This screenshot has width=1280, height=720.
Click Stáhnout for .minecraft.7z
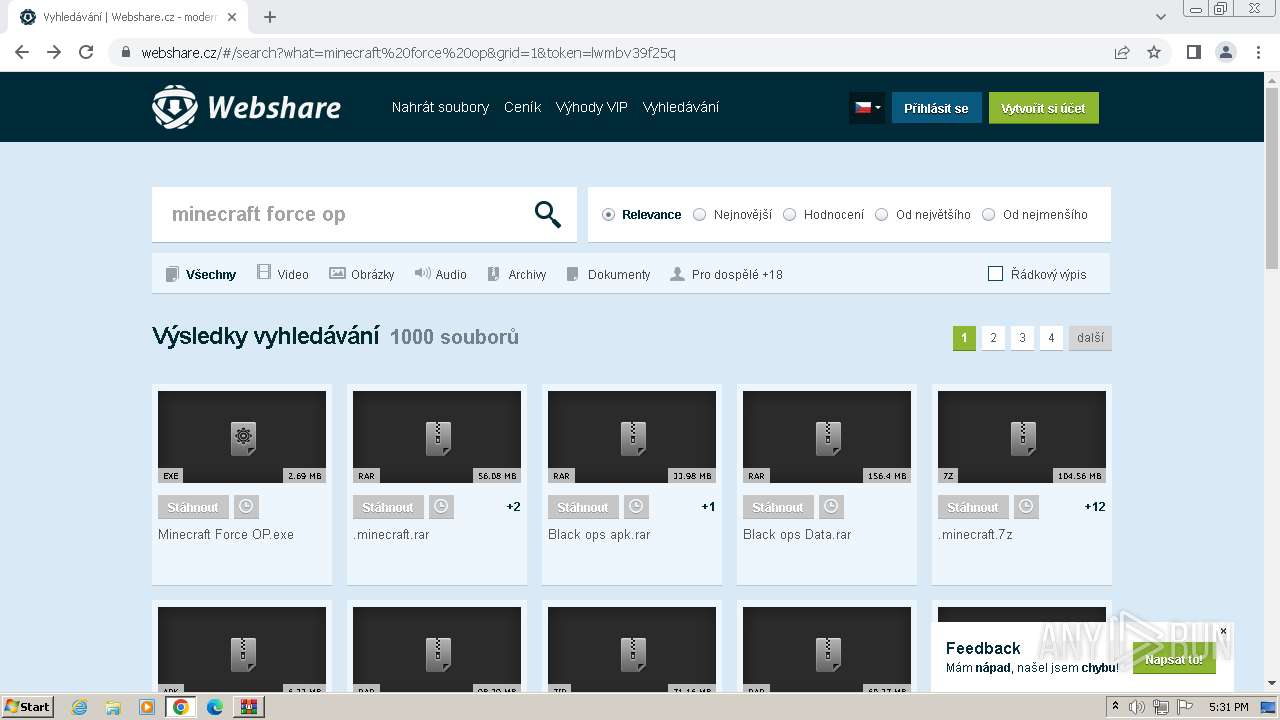point(973,507)
